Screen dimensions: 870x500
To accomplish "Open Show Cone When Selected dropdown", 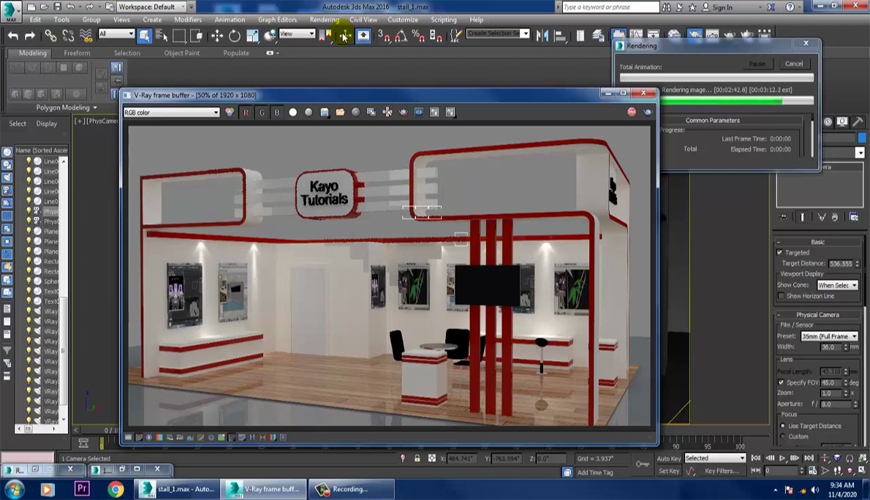I will coord(838,285).
